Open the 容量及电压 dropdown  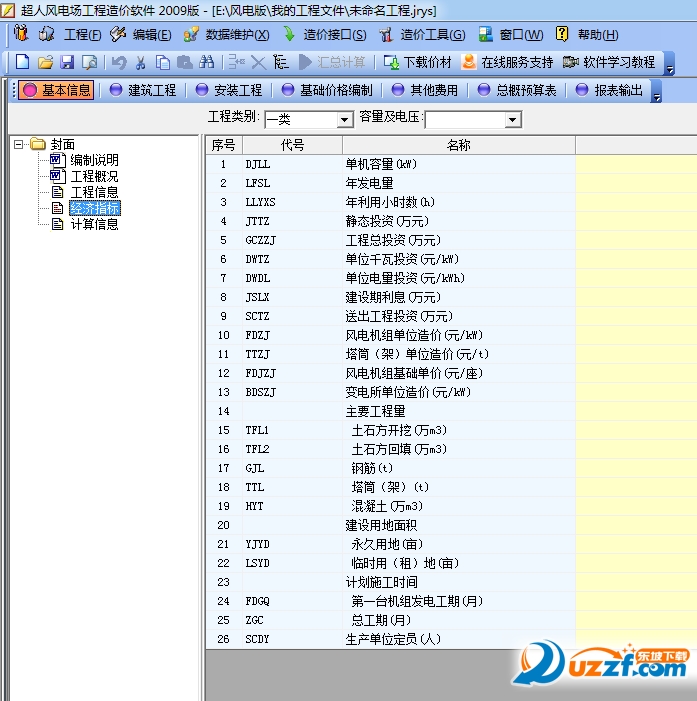click(x=512, y=119)
